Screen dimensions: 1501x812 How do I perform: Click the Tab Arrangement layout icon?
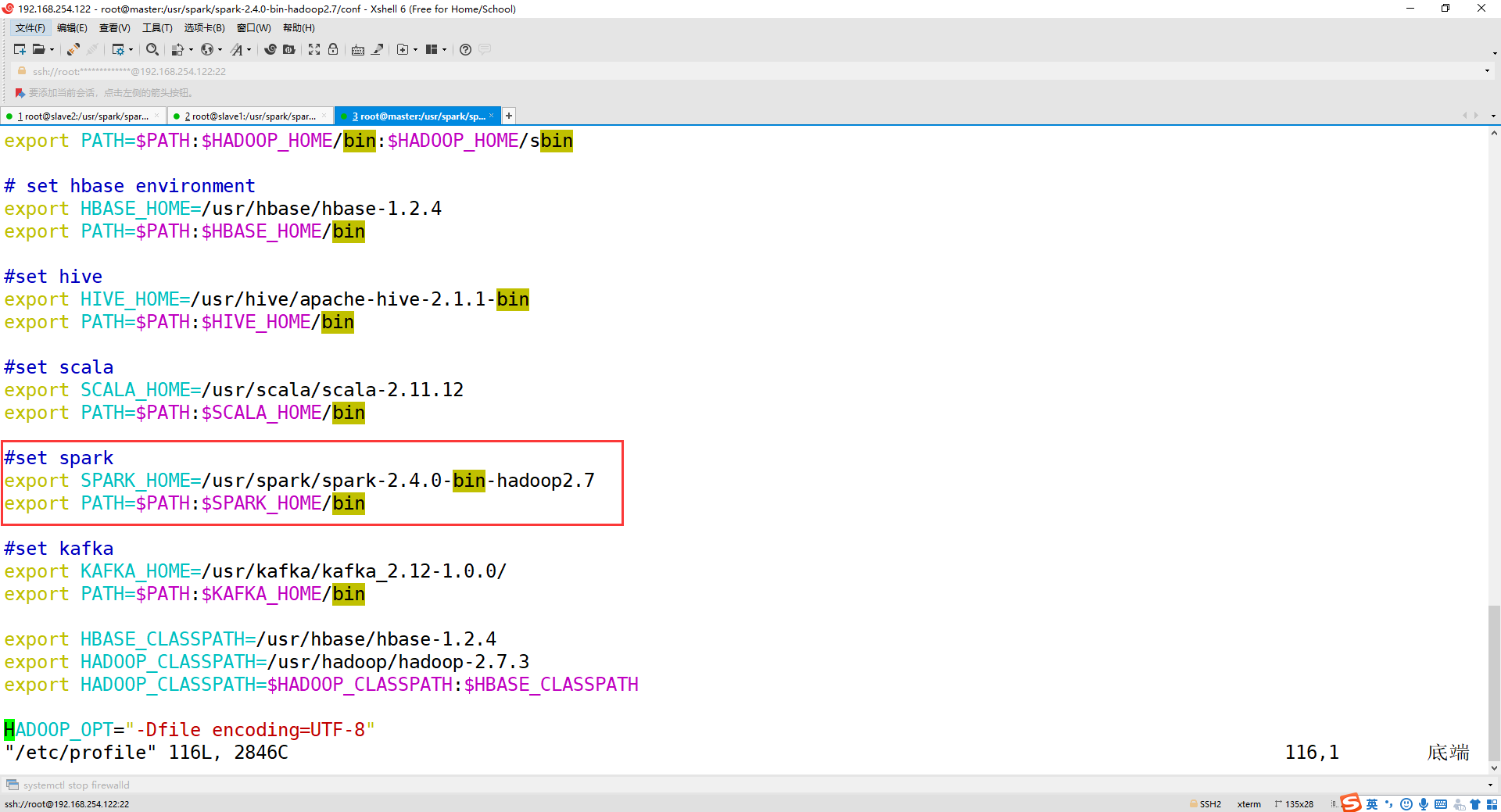(x=432, y=49)
